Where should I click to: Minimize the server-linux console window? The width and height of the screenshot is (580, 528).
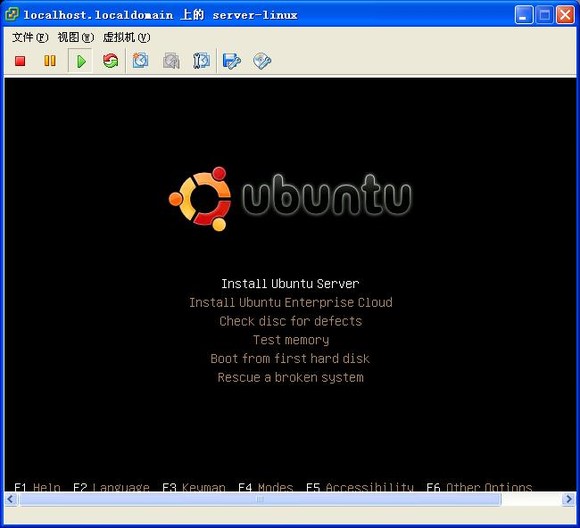(523, 15)
